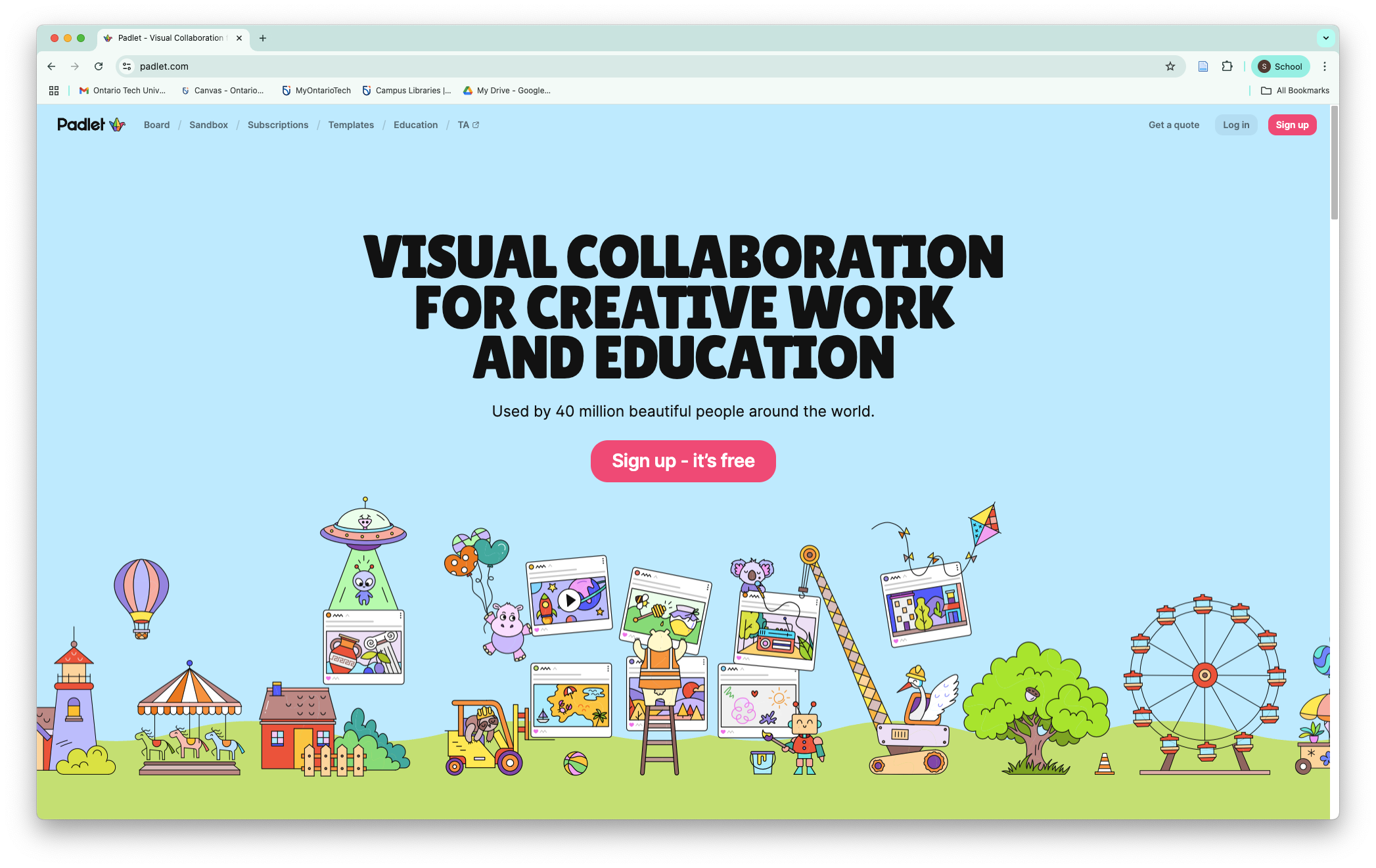View site information icon in address bar
This screenshot has width=1376, height=868.
[127, 66]
